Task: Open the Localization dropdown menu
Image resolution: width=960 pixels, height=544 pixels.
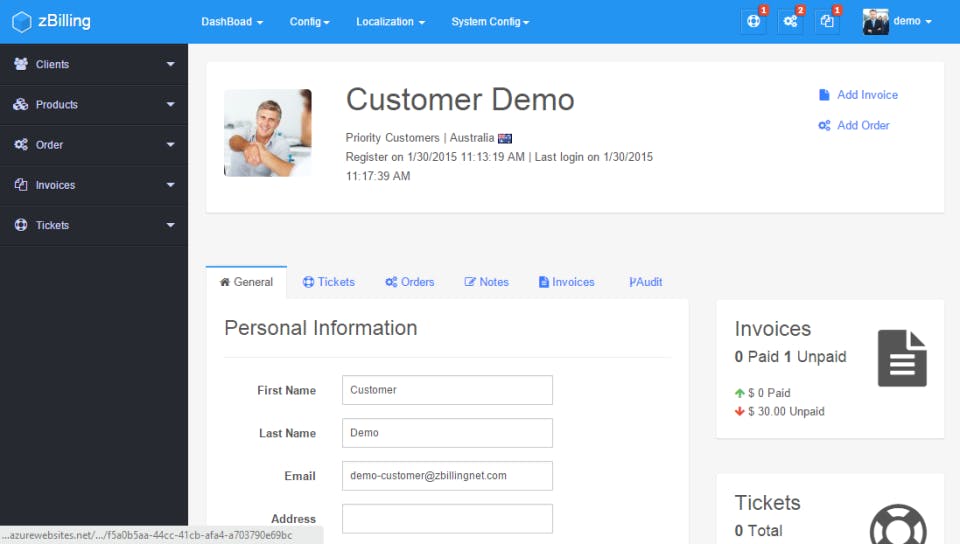Action: (x=391, y=21)
